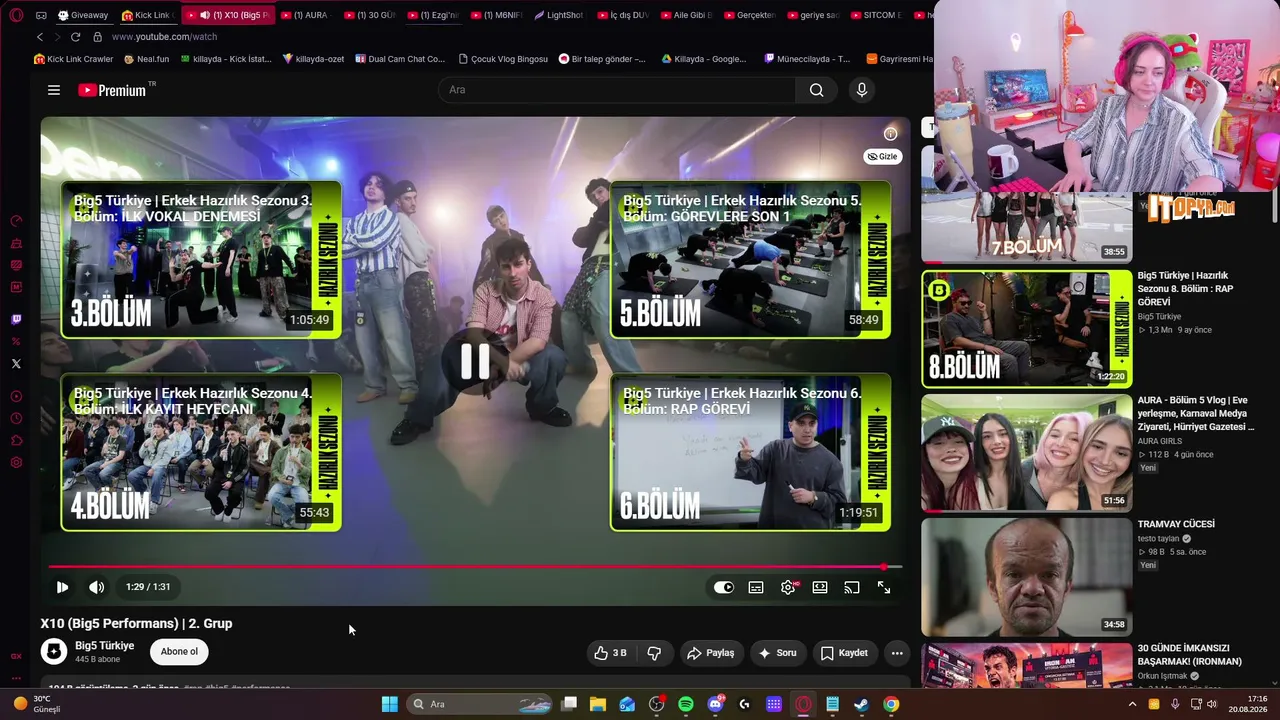Viewport: 1280px width, 720px height.
Task: Open Google Chrome from the taskbar
Action: point(891,704)
